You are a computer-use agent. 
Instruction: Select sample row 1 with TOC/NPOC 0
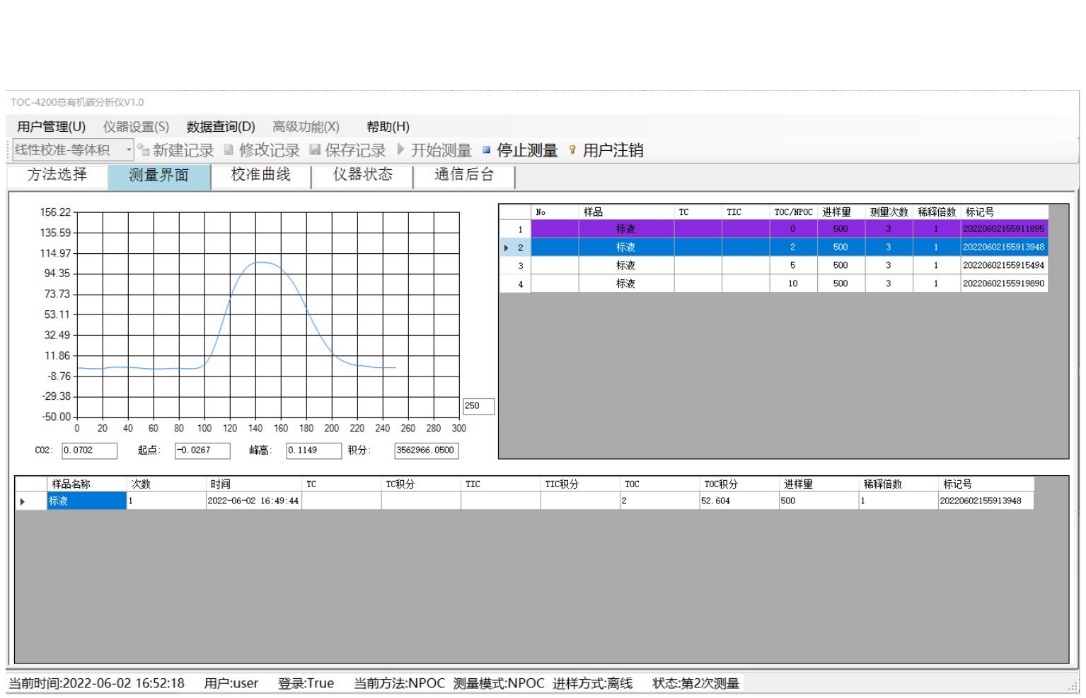pos(774,229)
